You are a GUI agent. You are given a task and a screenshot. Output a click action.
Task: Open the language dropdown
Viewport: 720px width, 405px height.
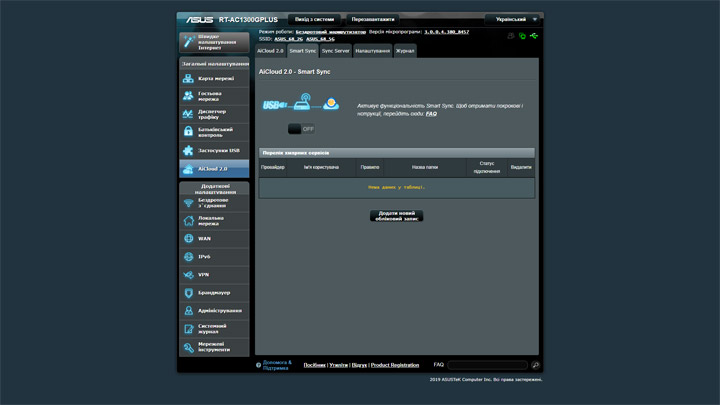(512, 19)
